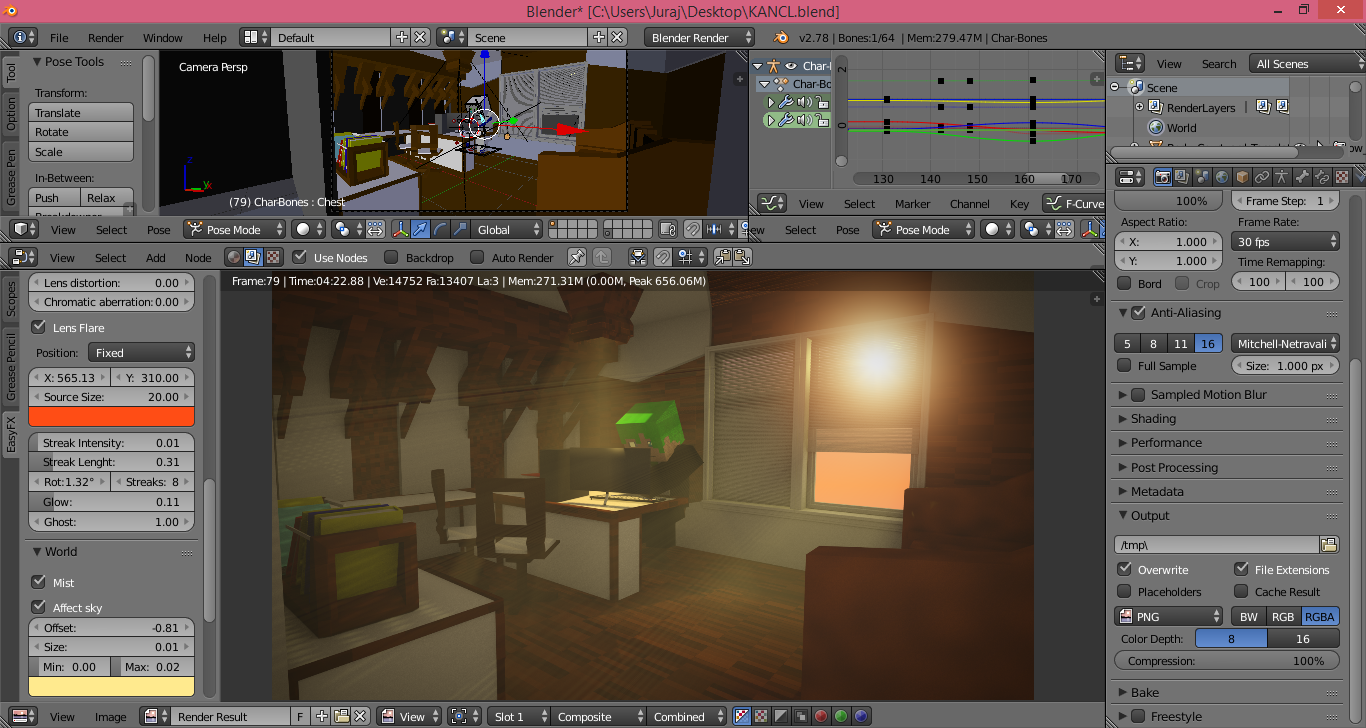Select RGBA color mode button
This screenshot has height=728, width=1366.
(x=1320, y=616)
